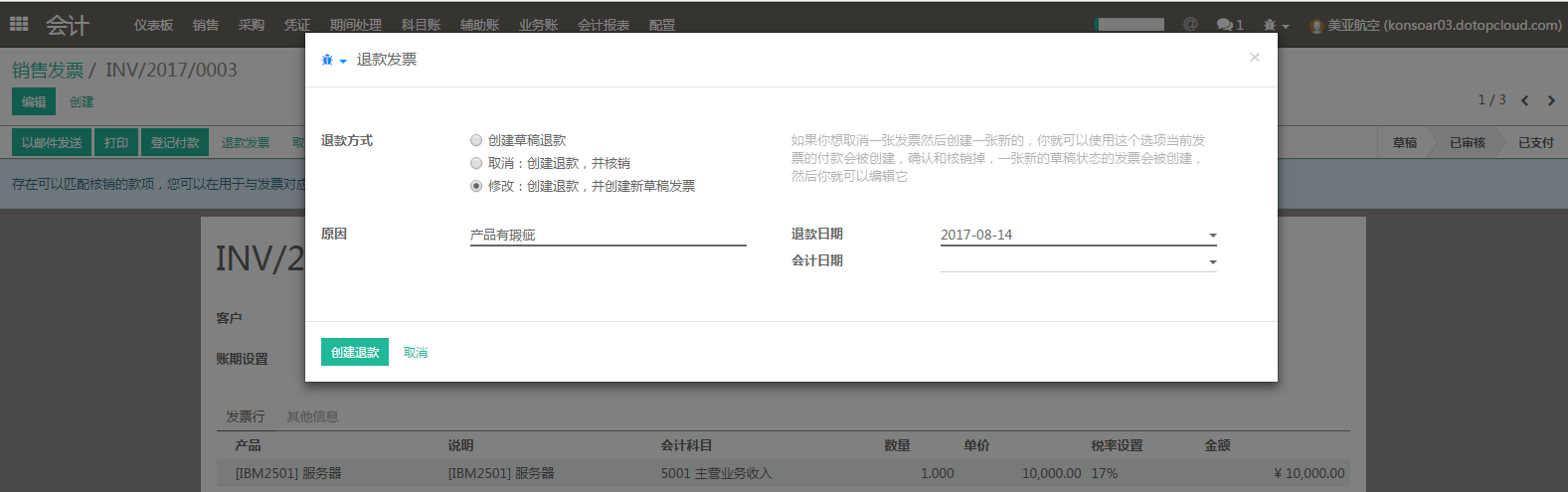The width and height of the screenshot is (1568, 492).
Task: Click the 金额 column header
Action: click(1217, 445)
